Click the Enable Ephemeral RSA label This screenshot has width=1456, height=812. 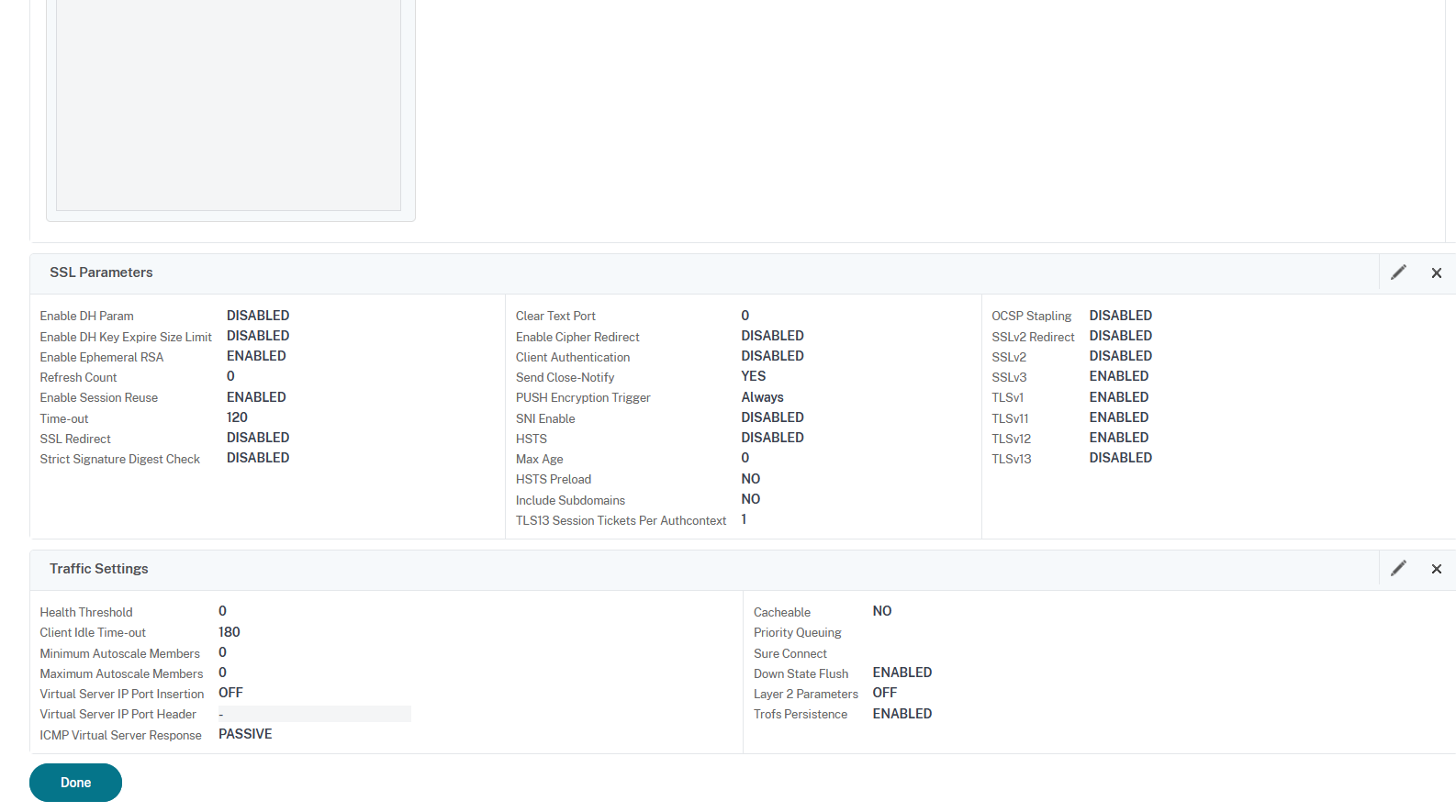tap(102, 358)
